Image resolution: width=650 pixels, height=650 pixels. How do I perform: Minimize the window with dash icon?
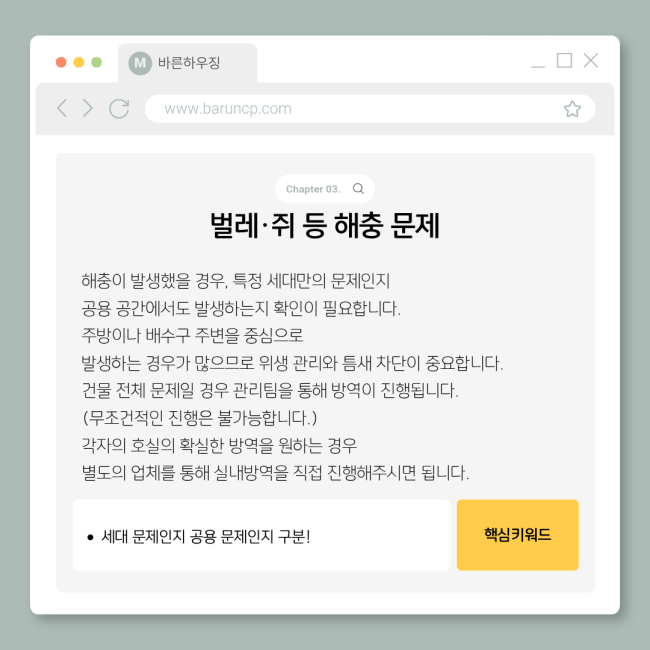pos(538,66)
